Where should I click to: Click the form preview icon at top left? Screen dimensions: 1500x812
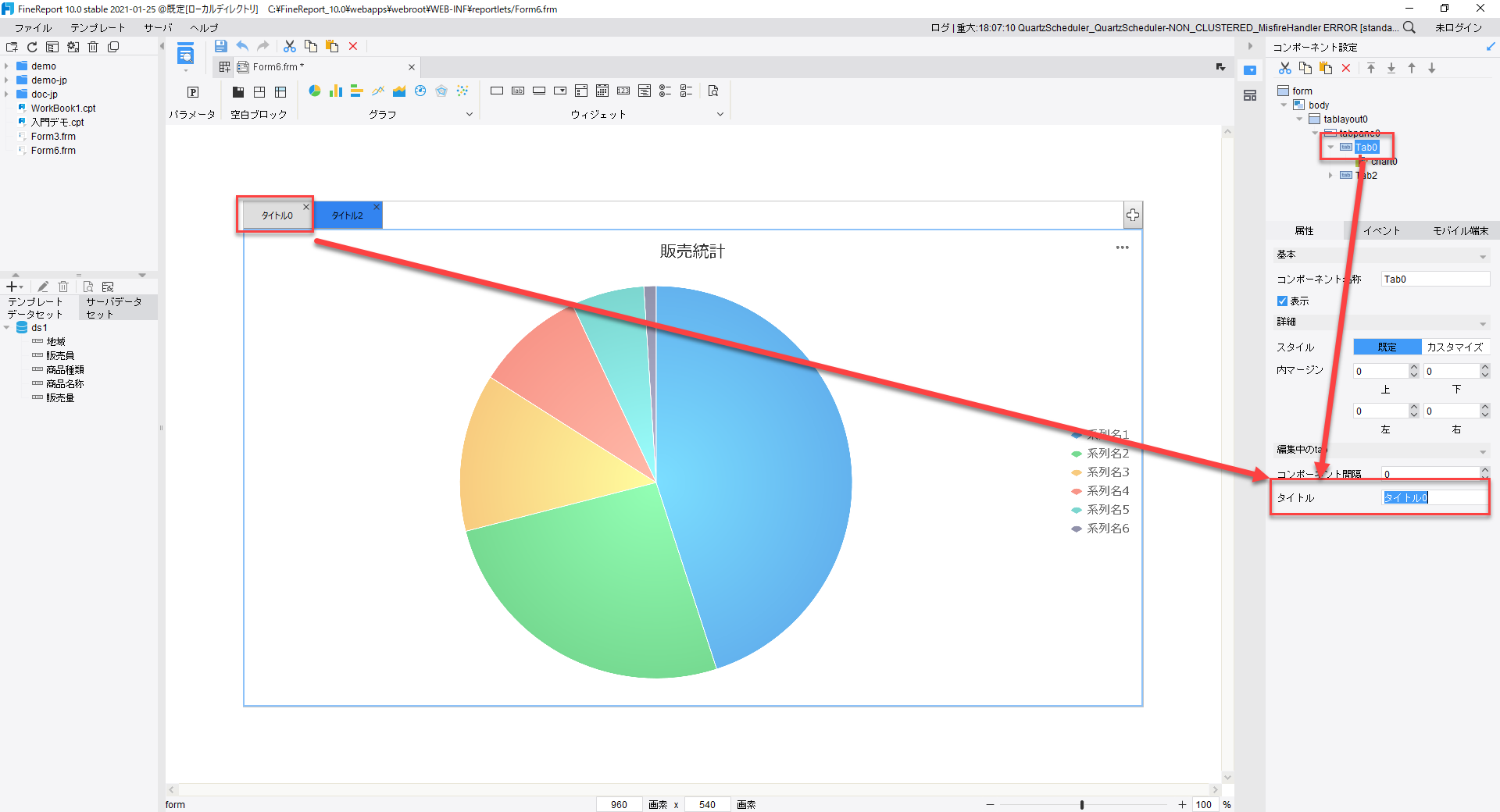tap(185, 55)
